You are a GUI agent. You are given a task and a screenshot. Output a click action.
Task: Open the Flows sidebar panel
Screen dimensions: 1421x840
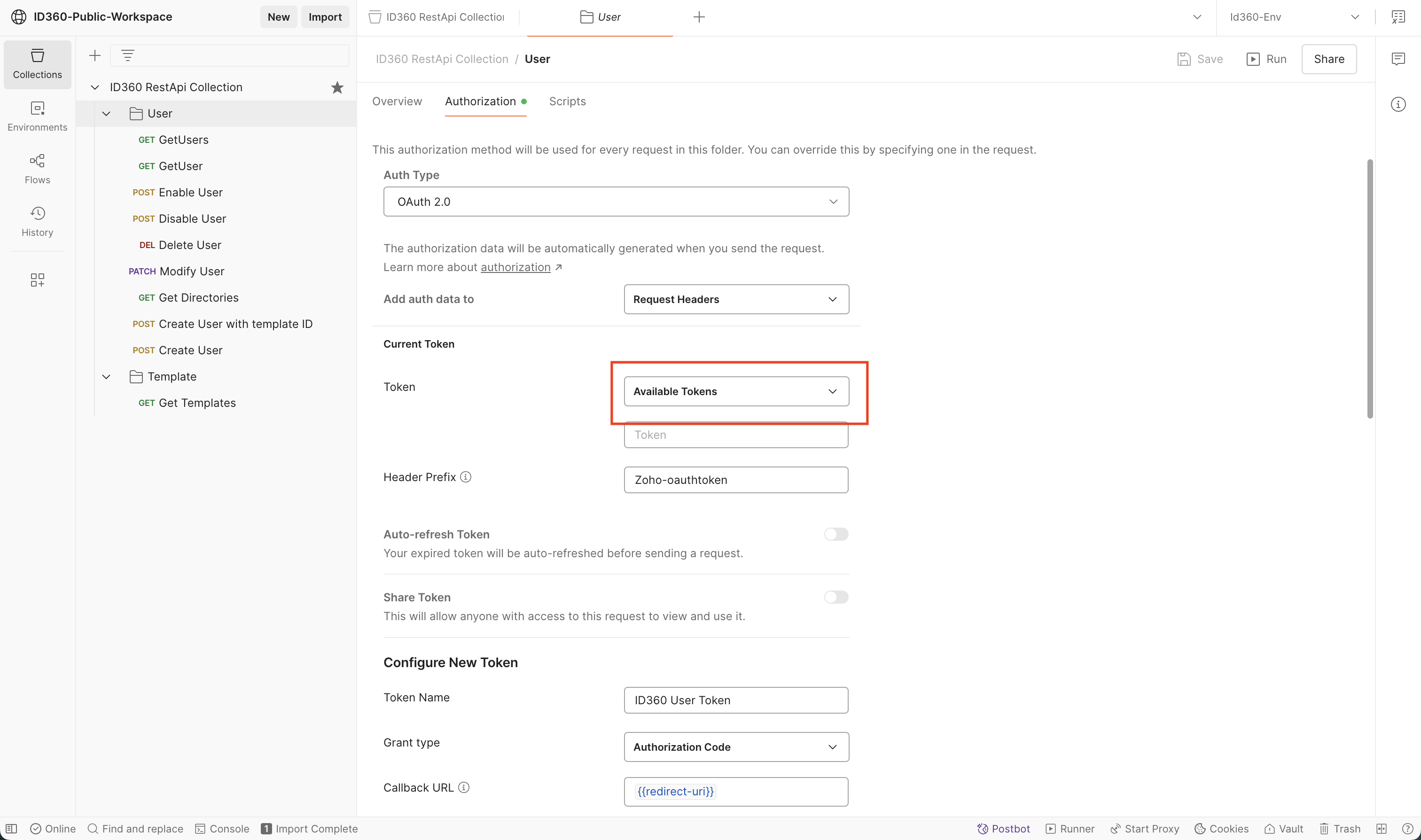(38, 169)
